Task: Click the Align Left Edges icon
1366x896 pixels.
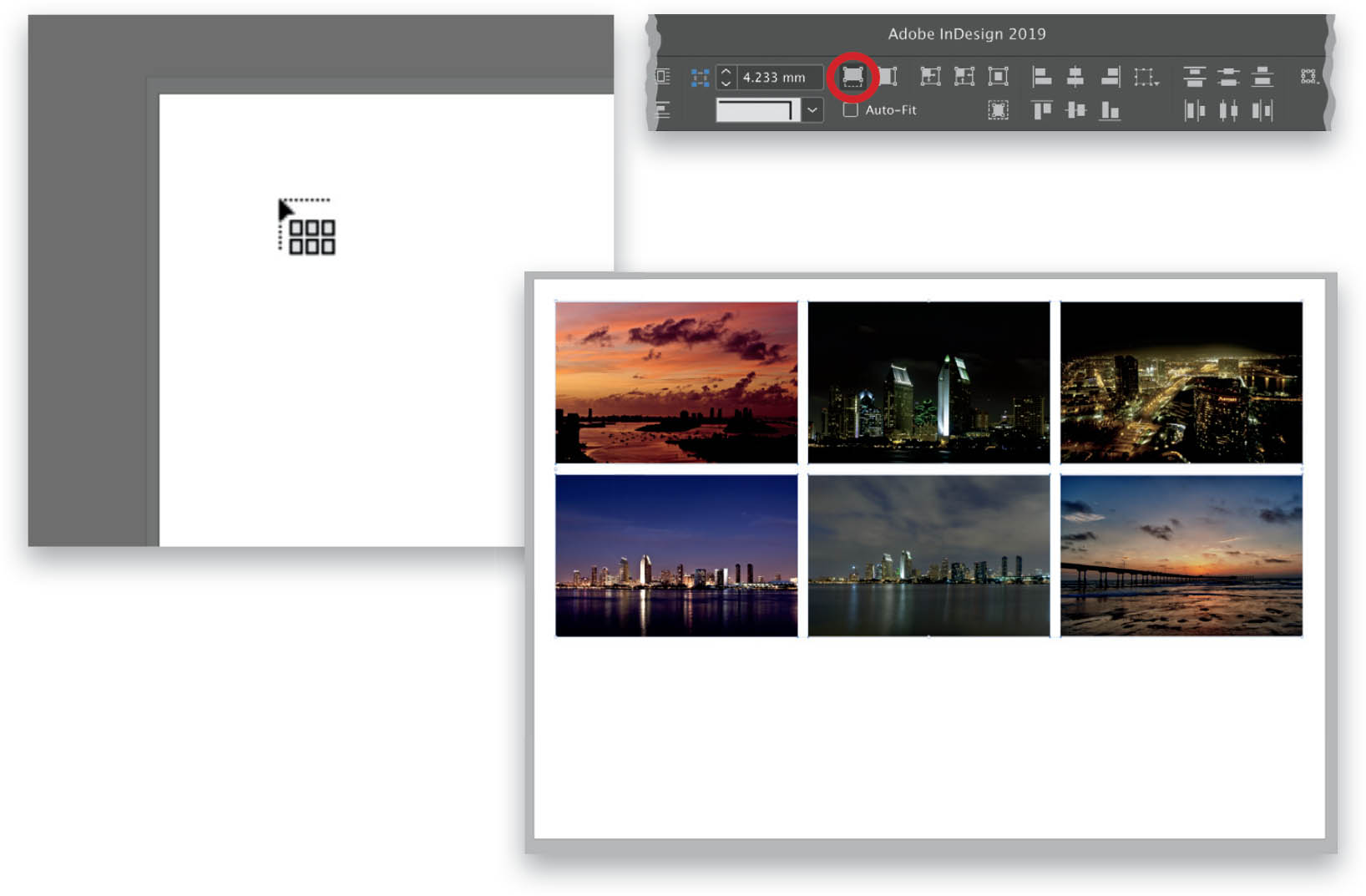Action: (1041, 77)
